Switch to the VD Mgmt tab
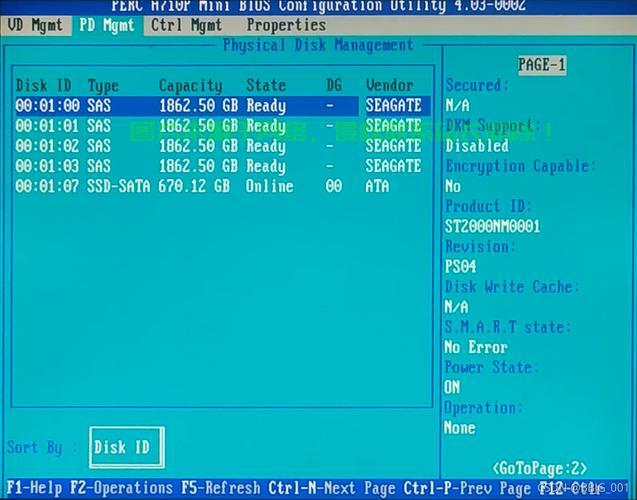This screenshot has height=500, width=637. pyautogui.click(x=35, y=26)
